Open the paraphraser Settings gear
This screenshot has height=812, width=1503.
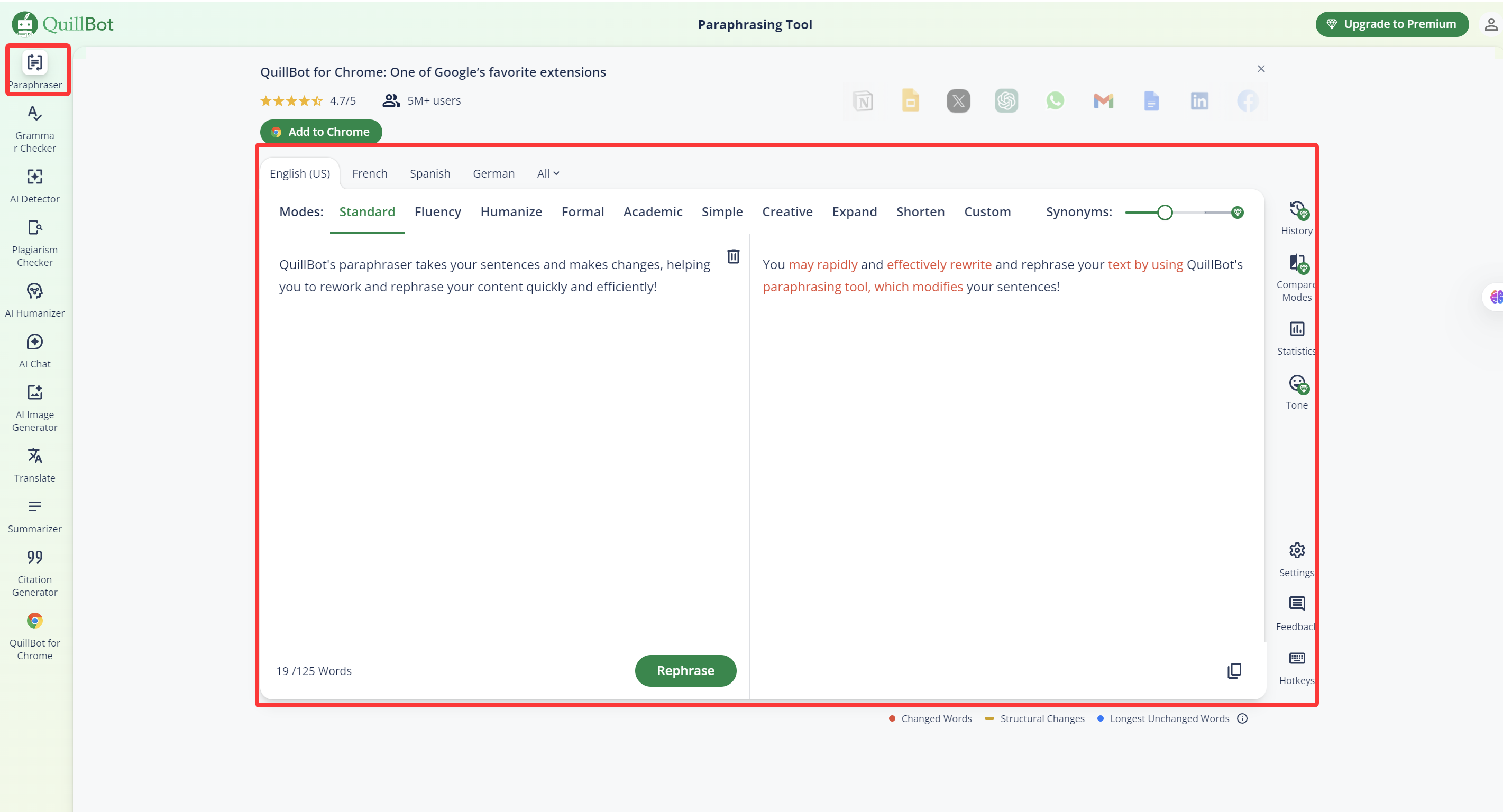(1296, 559)
